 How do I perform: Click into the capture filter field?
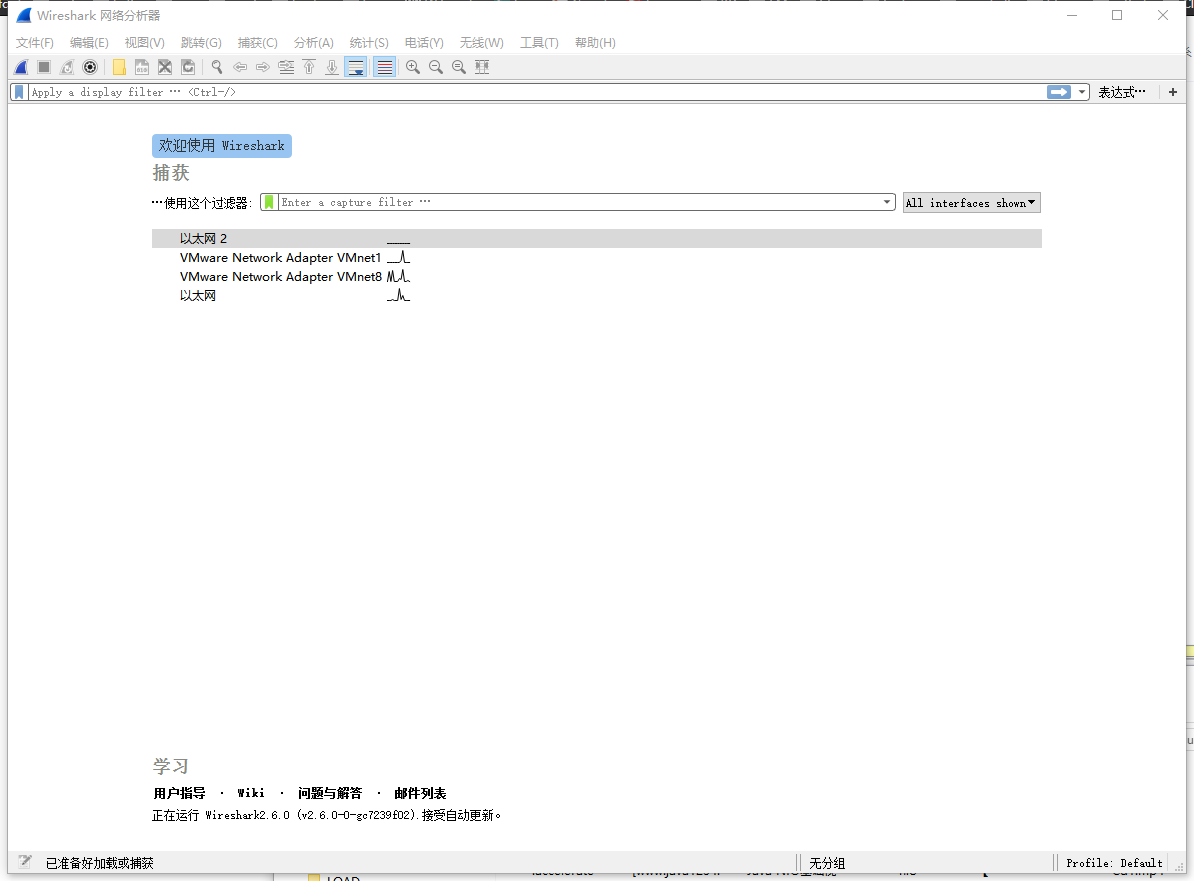pyautogui.click(x=579, y=202)
